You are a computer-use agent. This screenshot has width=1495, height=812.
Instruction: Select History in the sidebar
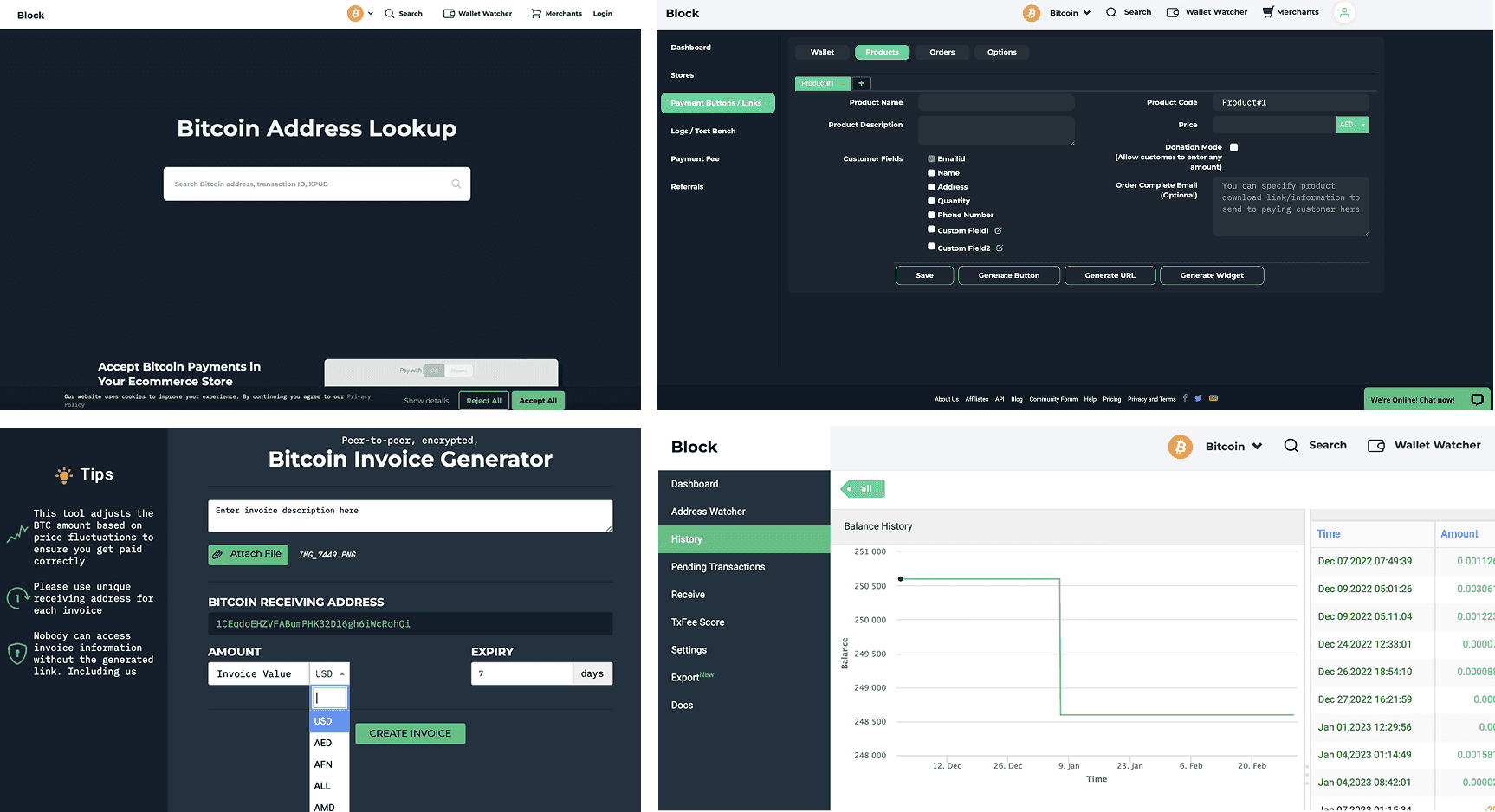click(686, 539)
